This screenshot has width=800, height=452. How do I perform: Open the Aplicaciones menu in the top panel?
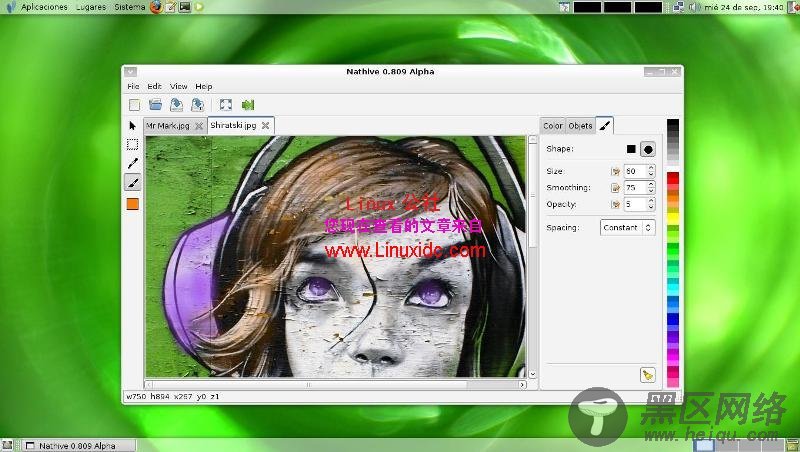tap(44, 7)
